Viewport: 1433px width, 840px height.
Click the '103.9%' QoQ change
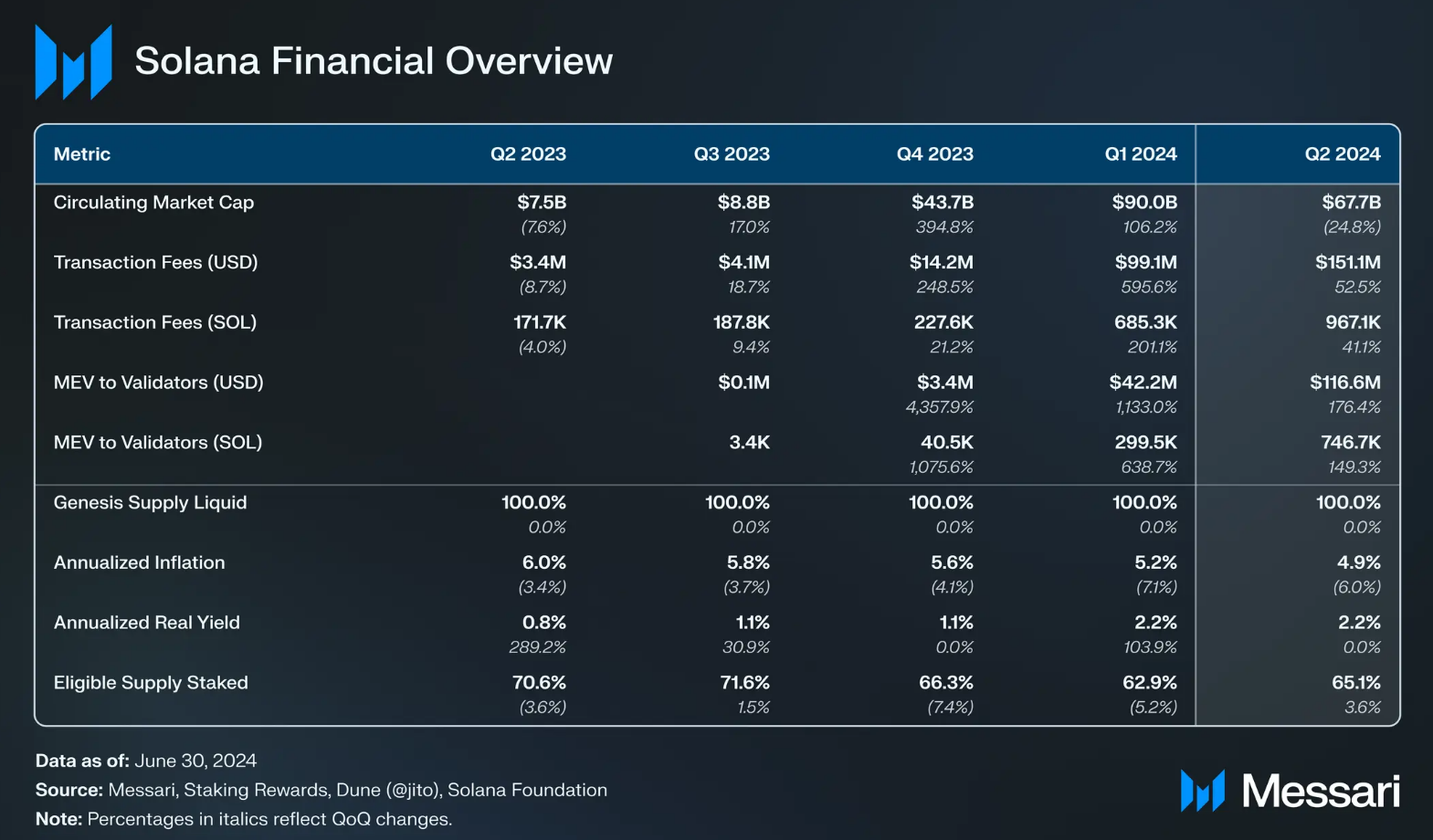tap(1150, 647)
